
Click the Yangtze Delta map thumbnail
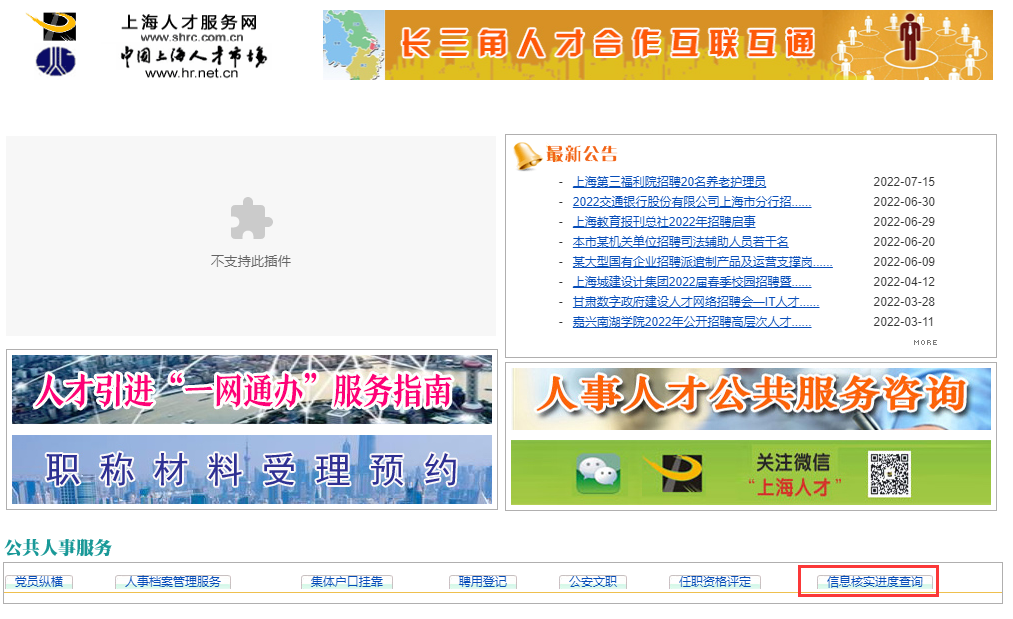(354, 45)
